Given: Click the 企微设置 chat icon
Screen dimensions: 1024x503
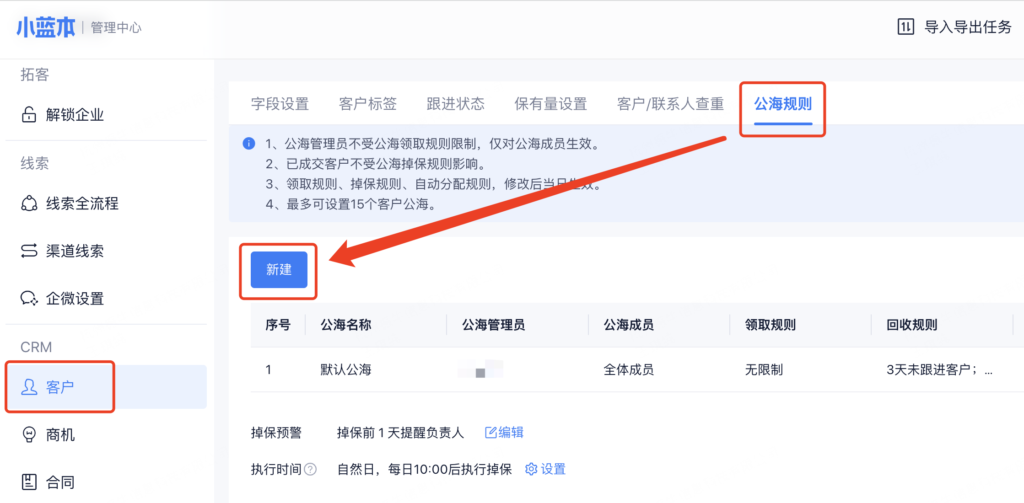Looking at the screenshot, I should click(29, 298).
